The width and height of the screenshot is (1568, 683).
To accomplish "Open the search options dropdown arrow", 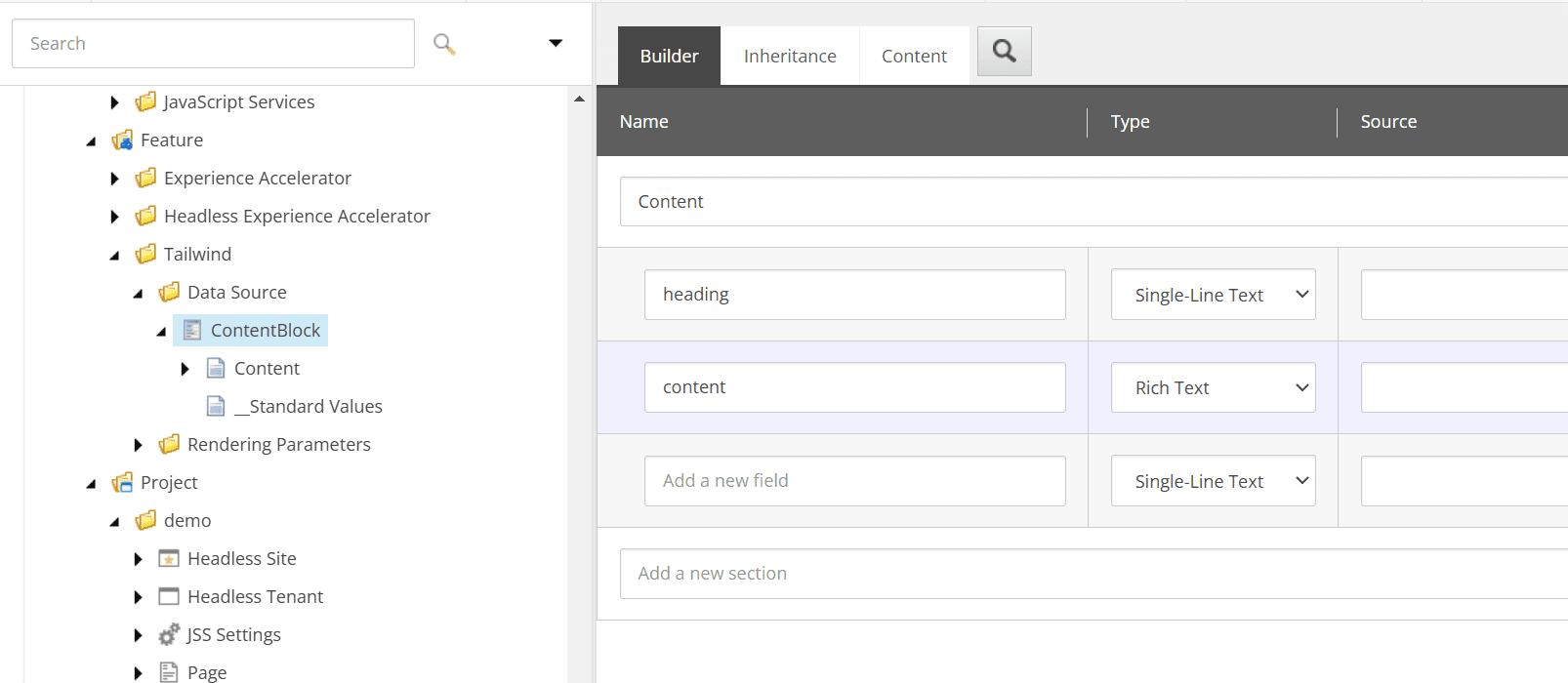I will click(x=556, y=43).
